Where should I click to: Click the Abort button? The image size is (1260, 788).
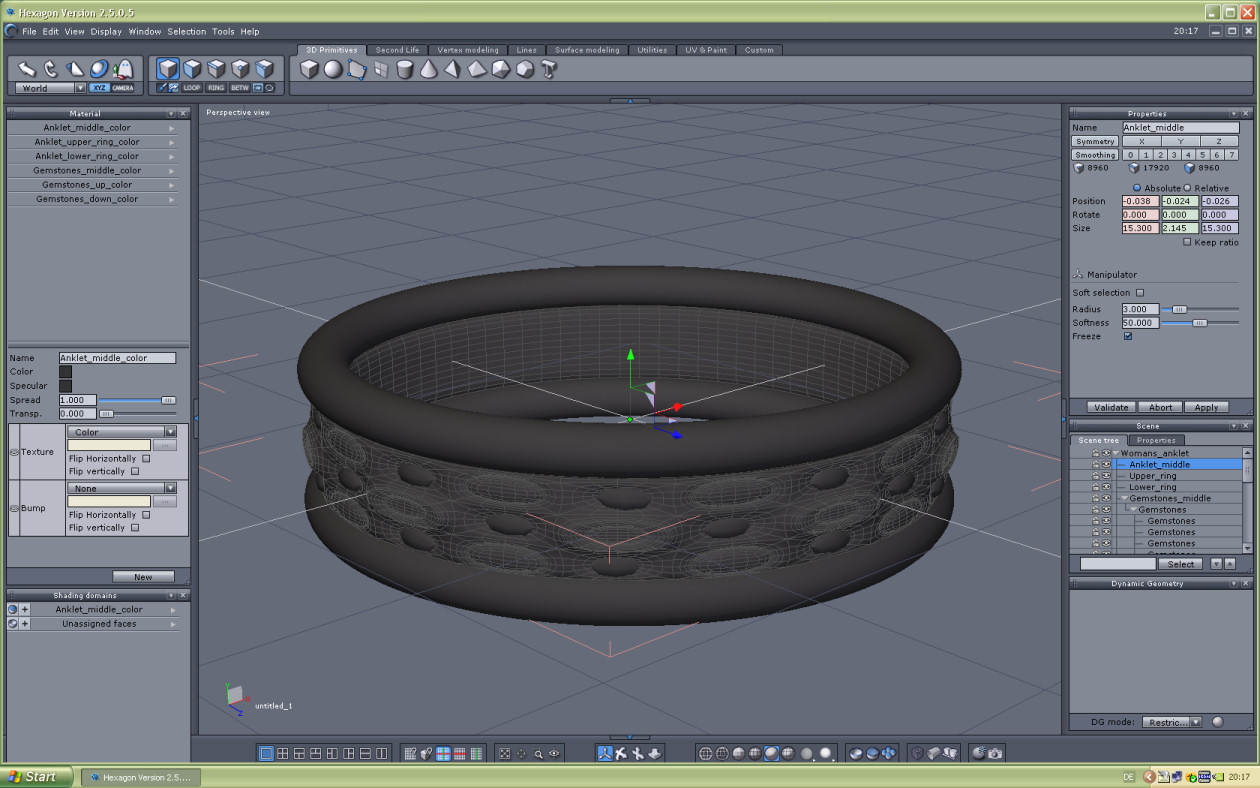(1160, 407)
